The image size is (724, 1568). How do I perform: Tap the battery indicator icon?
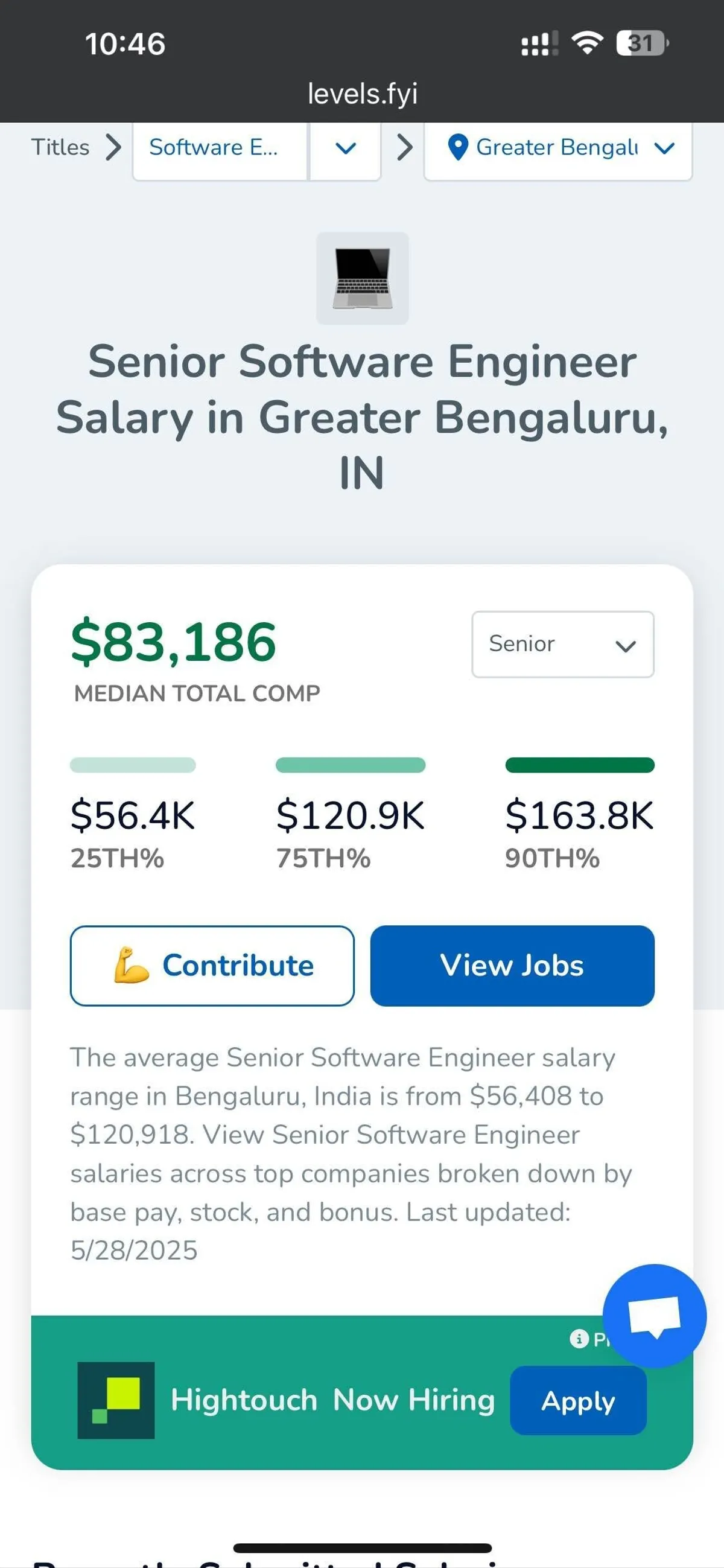click(x=642, y=43)
